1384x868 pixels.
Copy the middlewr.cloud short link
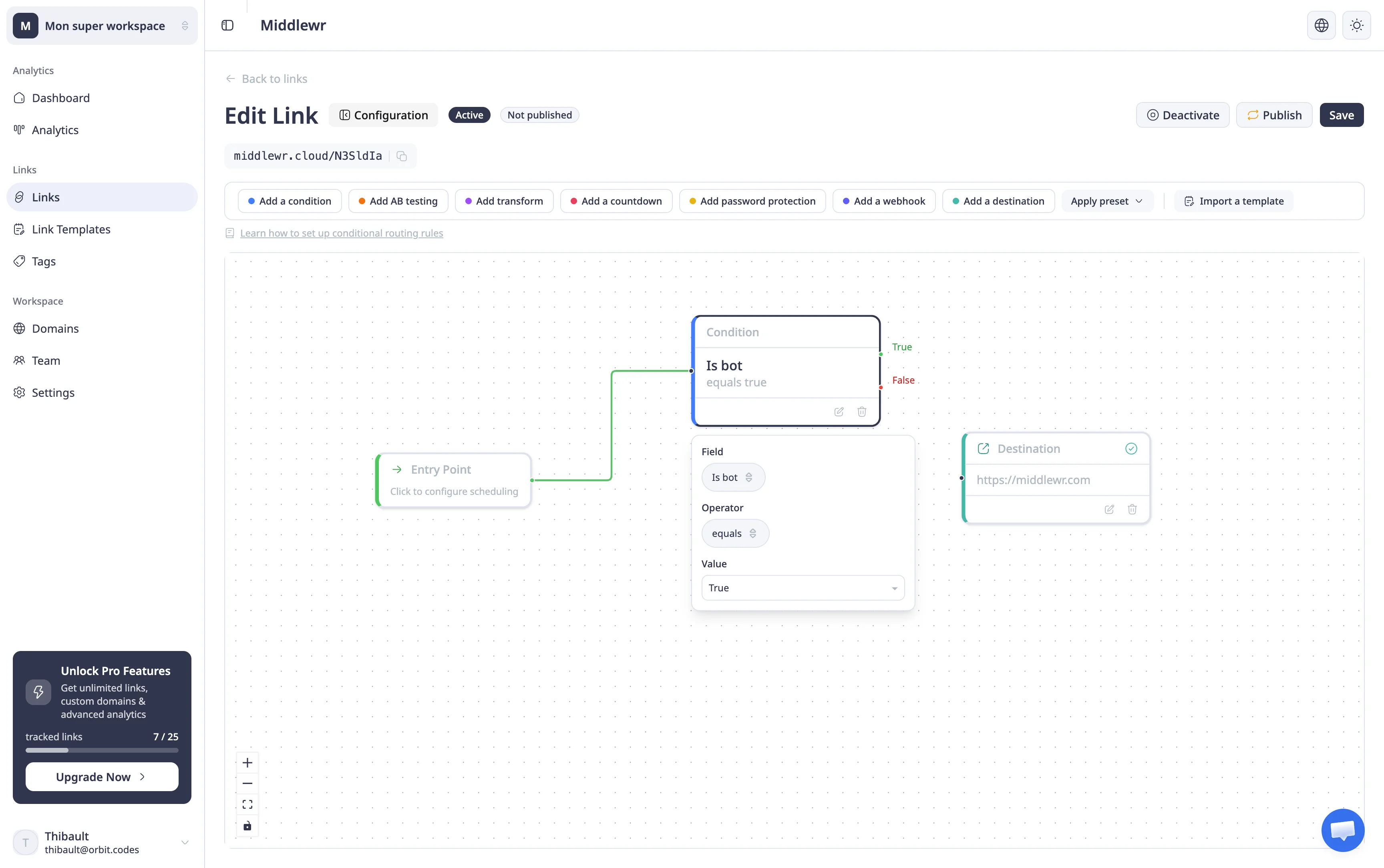click(x=402, y=156)
